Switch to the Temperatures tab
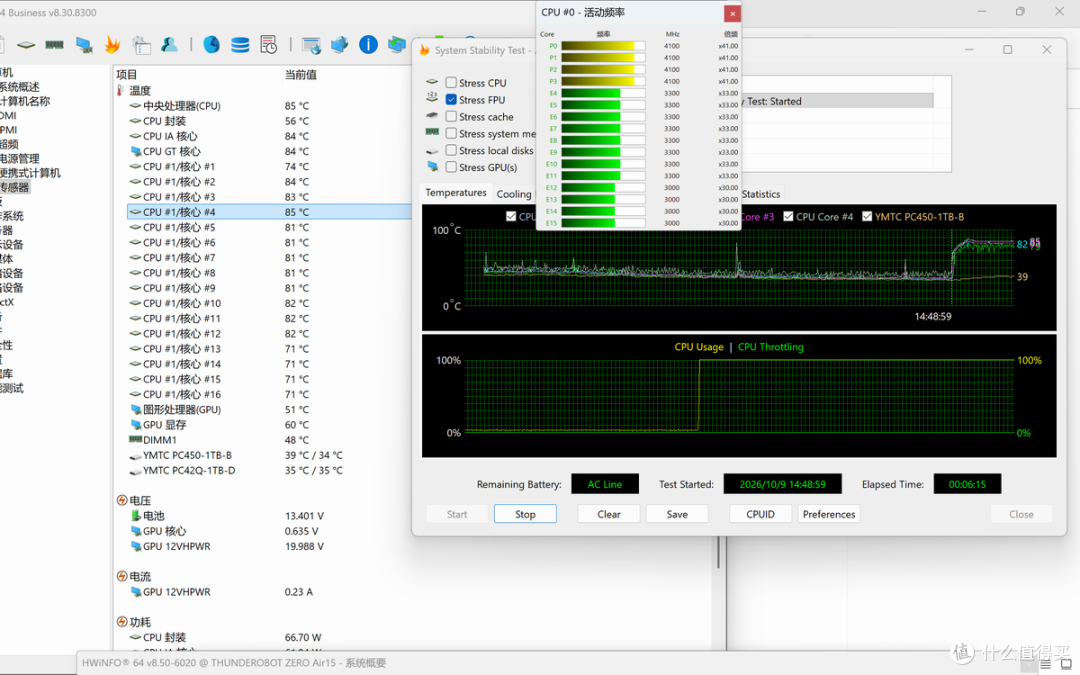Screen dimensions: 1080x675 point(456,193)
